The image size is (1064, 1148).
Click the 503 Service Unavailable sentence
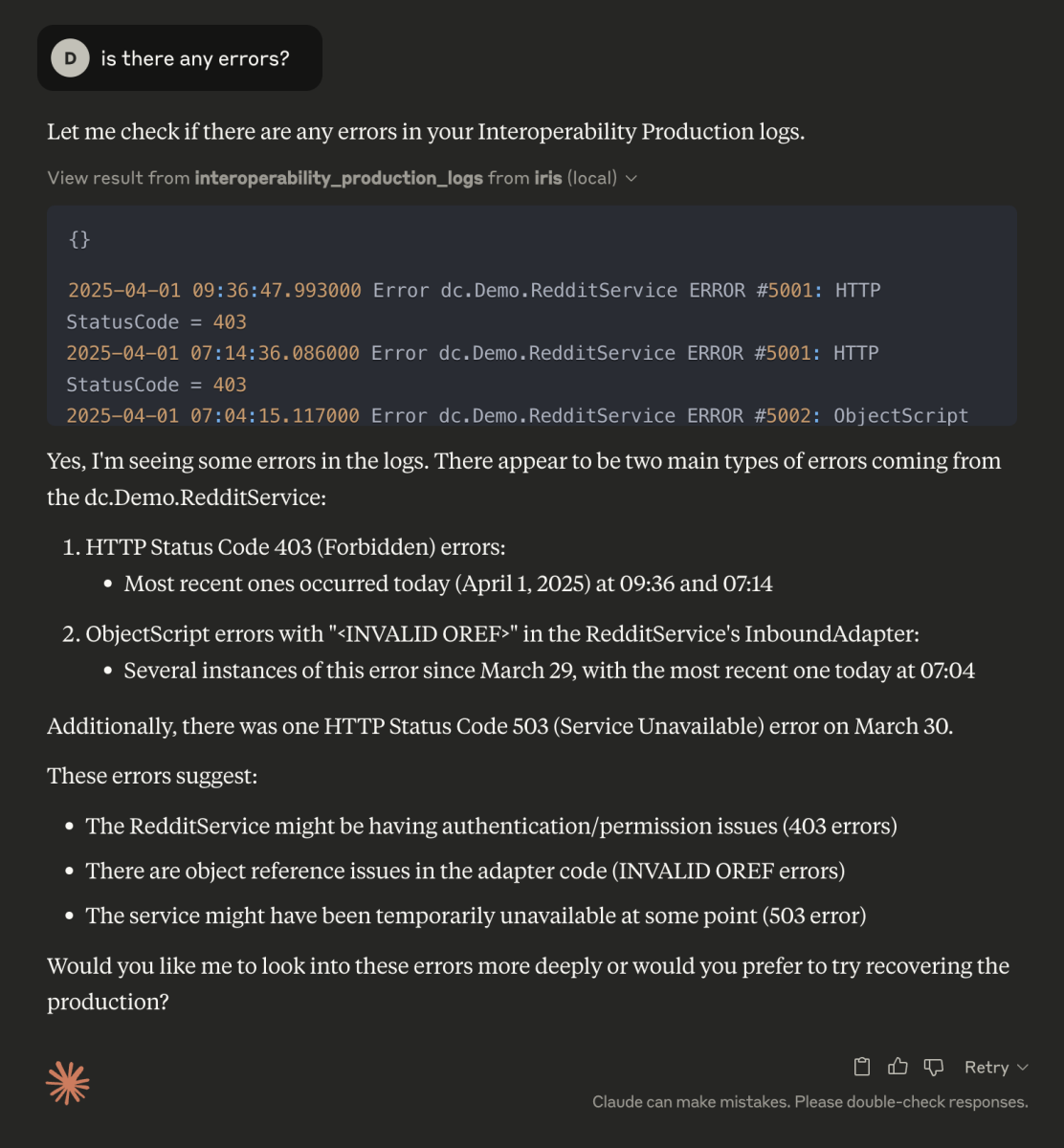[x=499, y=726]
